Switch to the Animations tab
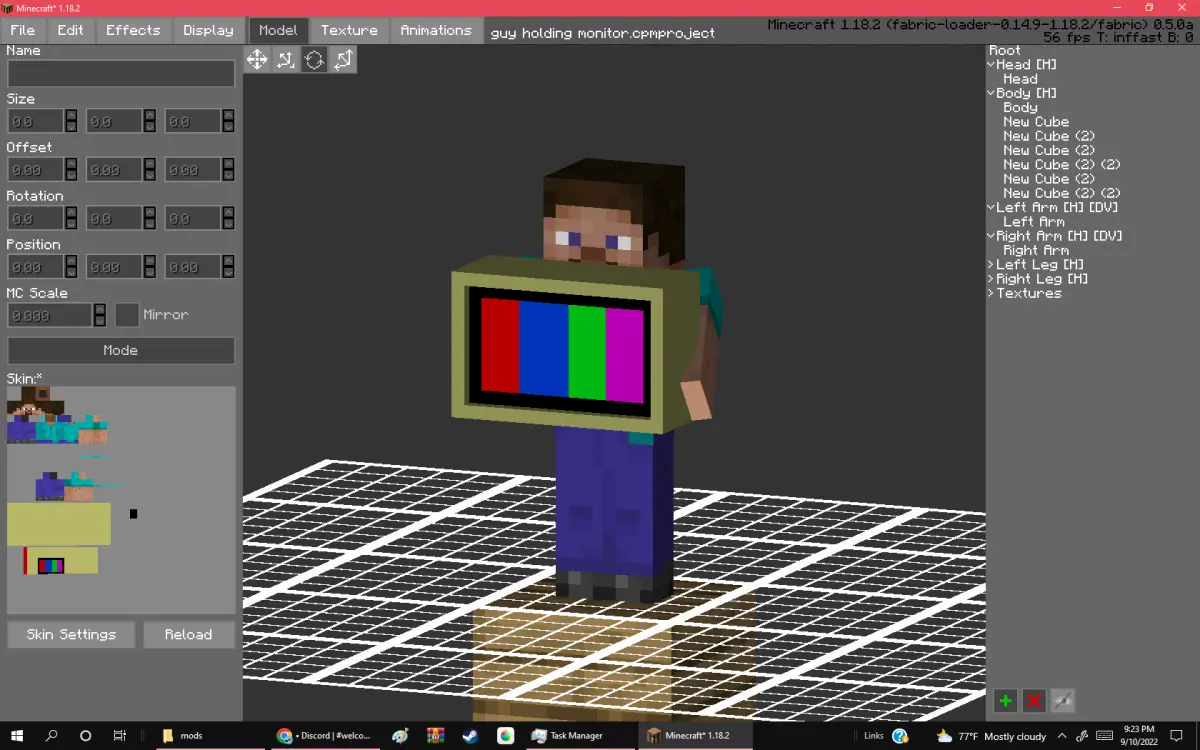Screen dimensions: 1200x750 [x=436, y=30]
